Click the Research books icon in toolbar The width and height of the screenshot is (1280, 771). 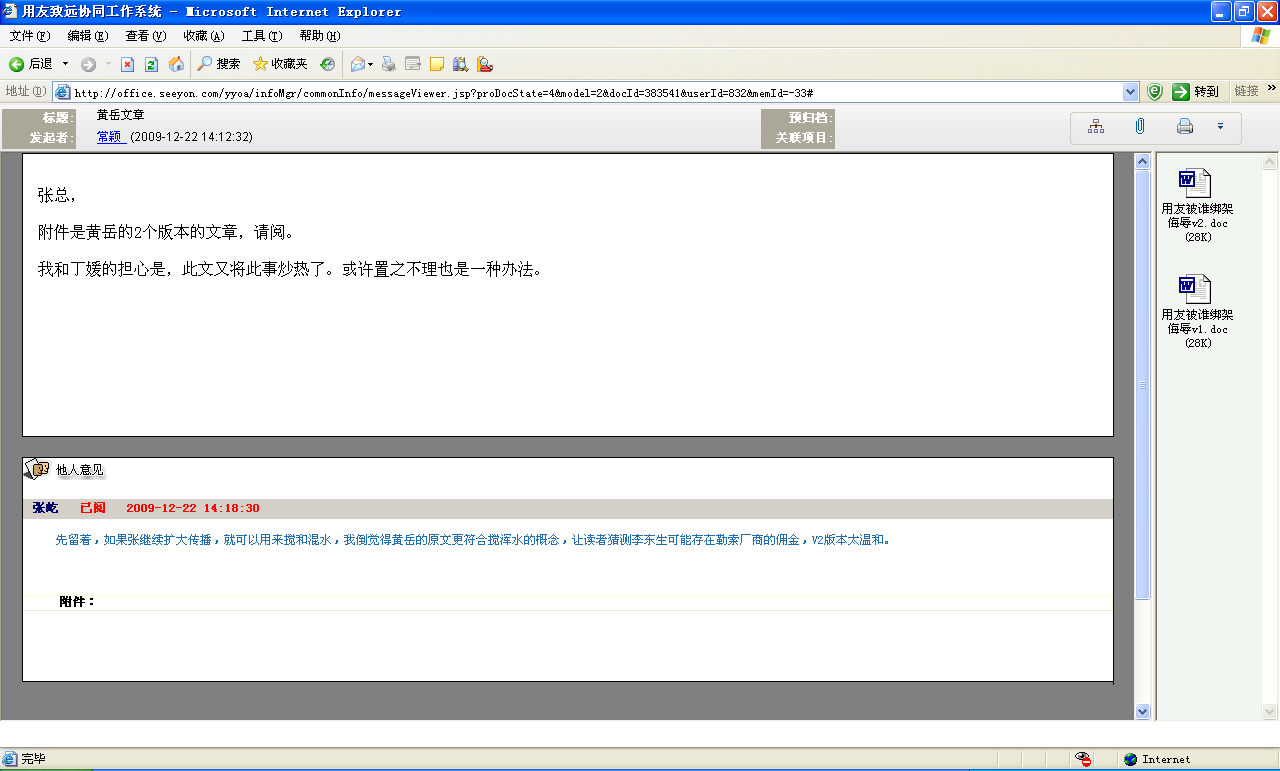pyautogui.click(x=460, y=64)
